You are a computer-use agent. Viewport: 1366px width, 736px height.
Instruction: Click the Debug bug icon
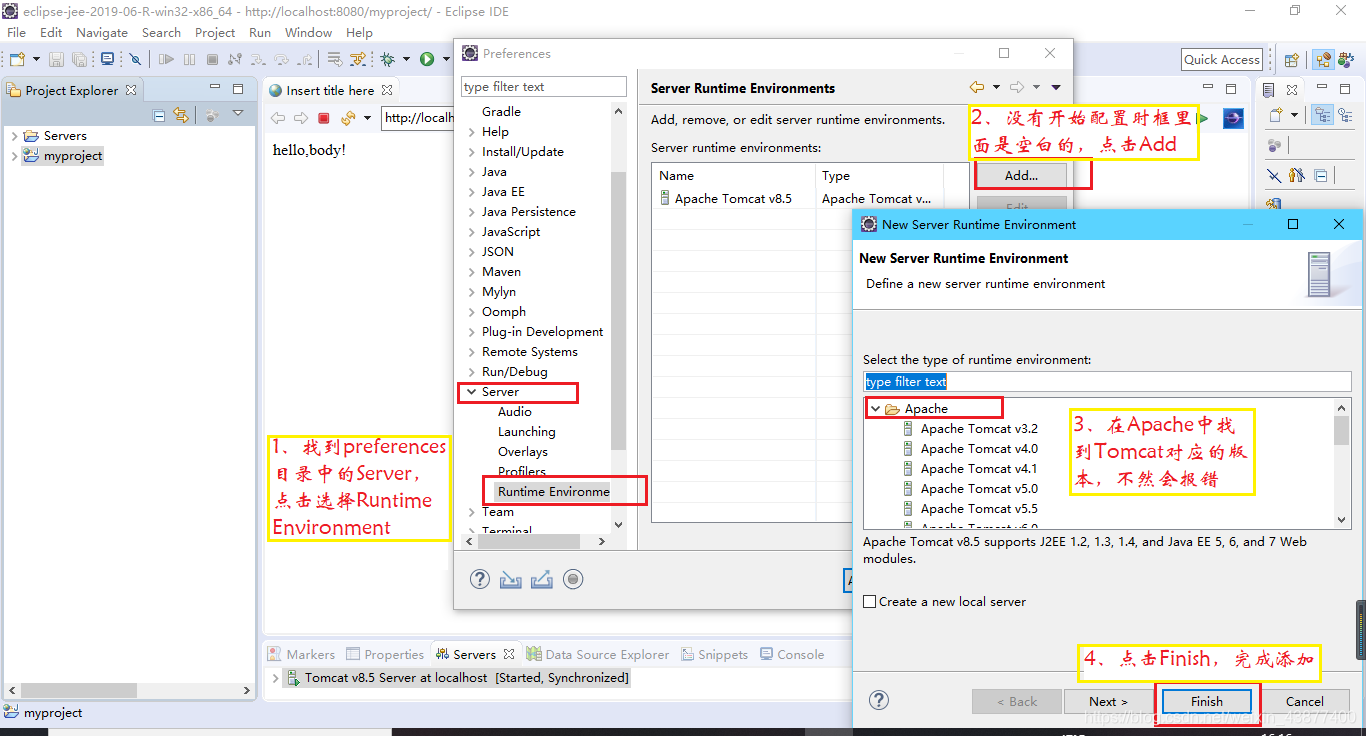(387, 59)
